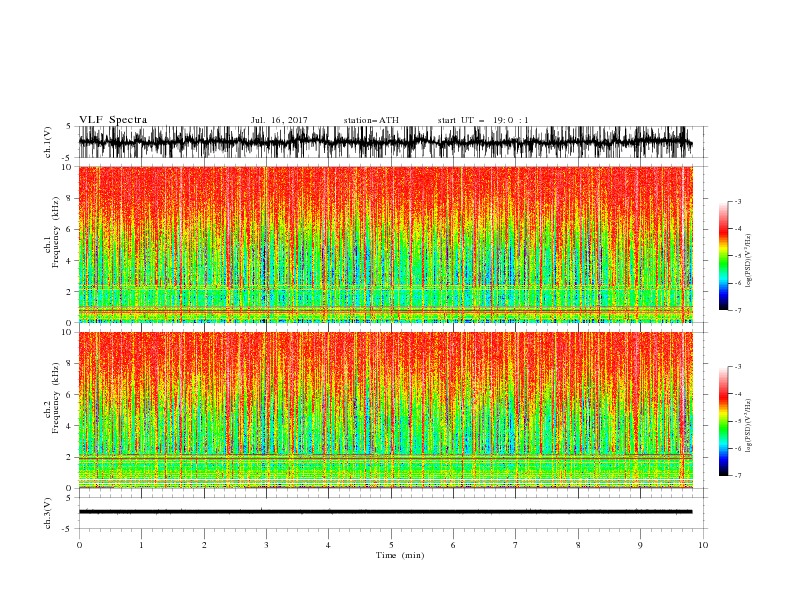Screen dimensions: 792x612
Task: Click the "ch.1(V)" waveform axis label
Action: pyautogui.click(x=48, y=142)
